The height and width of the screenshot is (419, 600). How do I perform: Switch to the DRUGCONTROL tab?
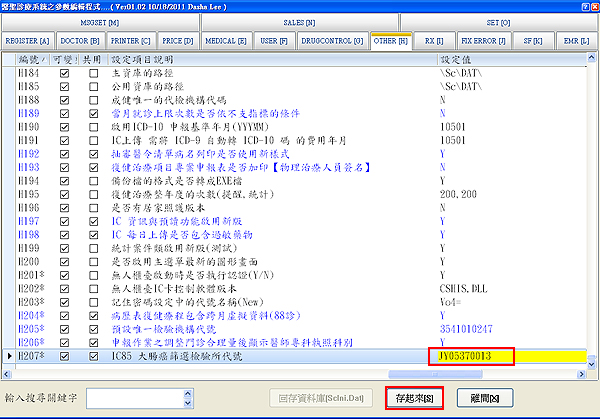330,42
